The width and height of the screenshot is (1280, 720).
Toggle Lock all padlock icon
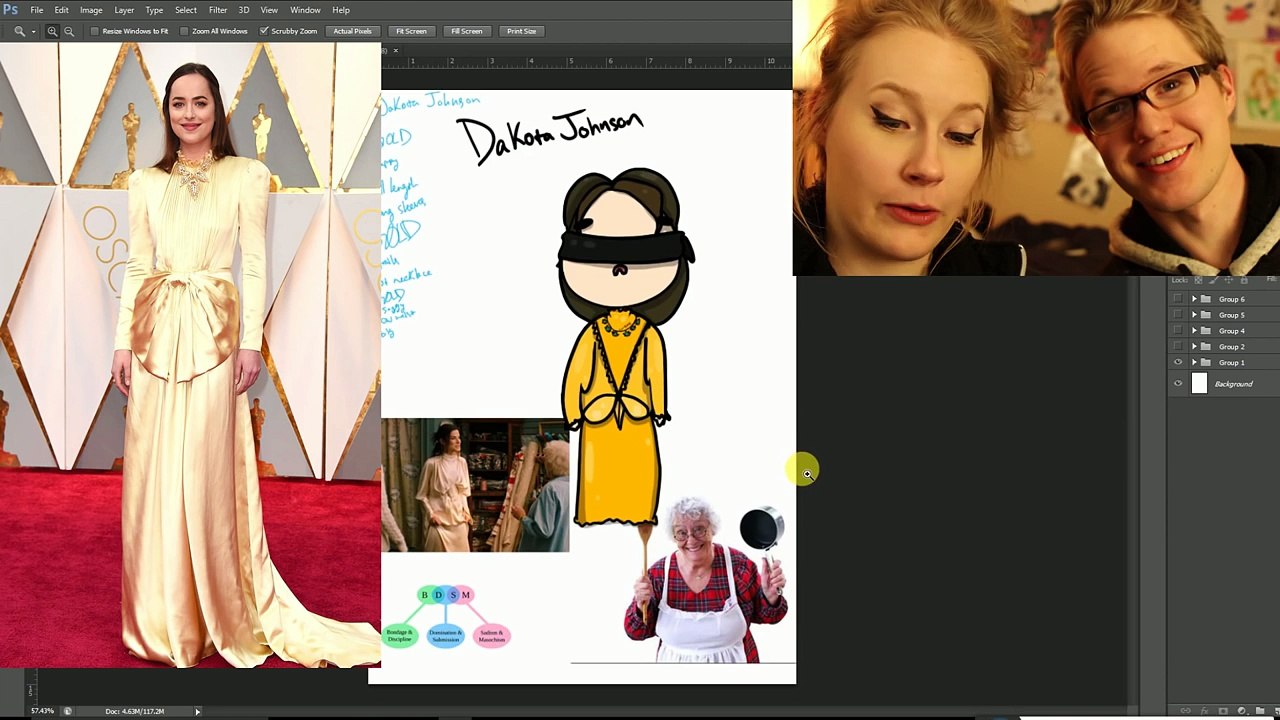point(1244,280)
